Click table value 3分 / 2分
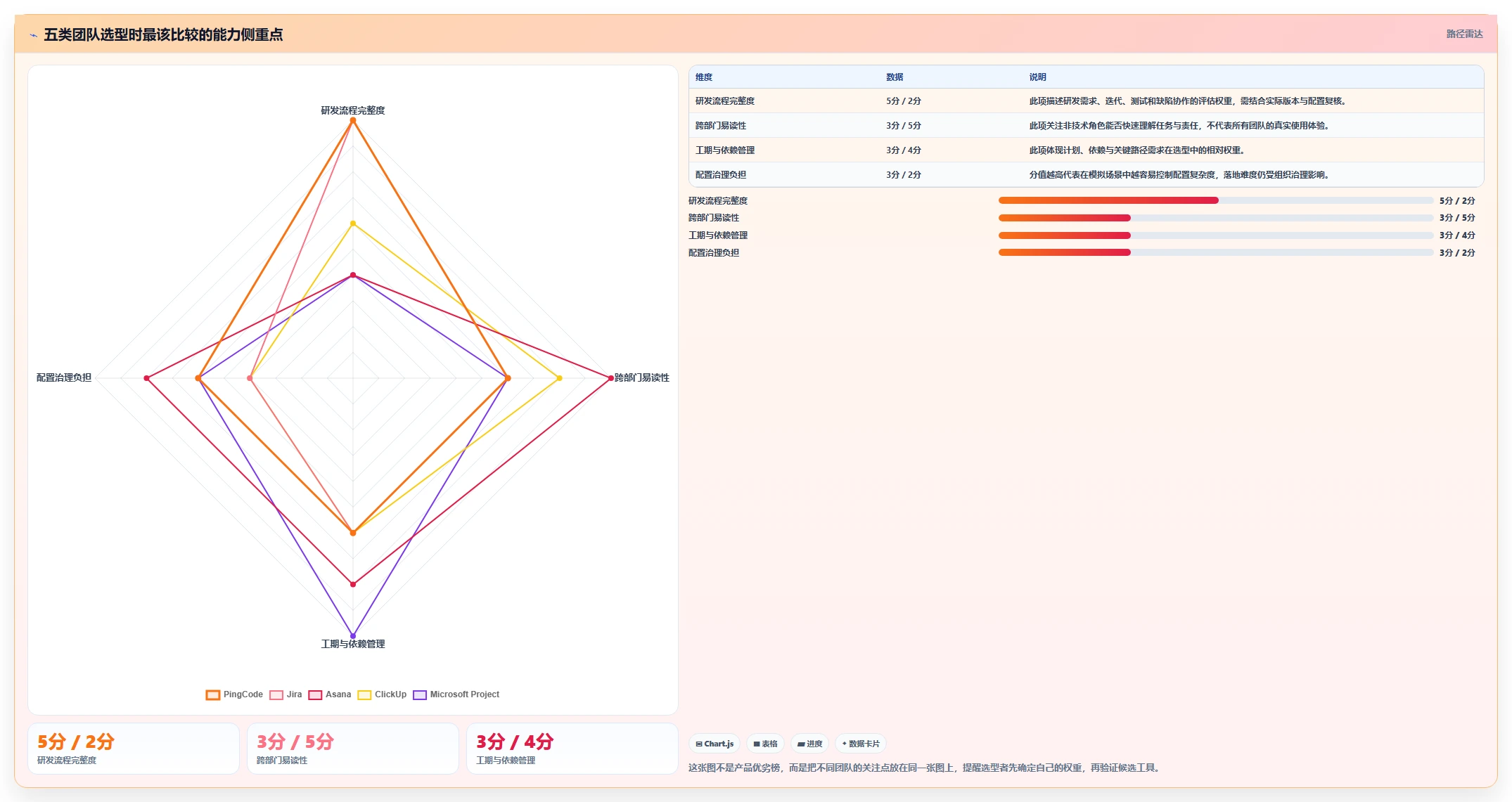 pyautogui.click(x=904, y=175)
